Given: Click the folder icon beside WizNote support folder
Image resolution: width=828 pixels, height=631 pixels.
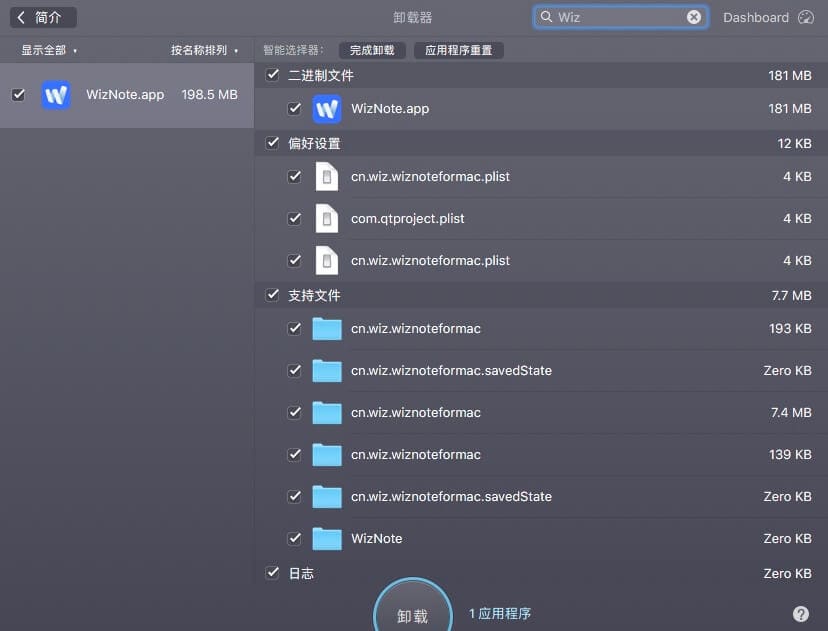Looking at the screenshot, I should (x=327, y=538).
